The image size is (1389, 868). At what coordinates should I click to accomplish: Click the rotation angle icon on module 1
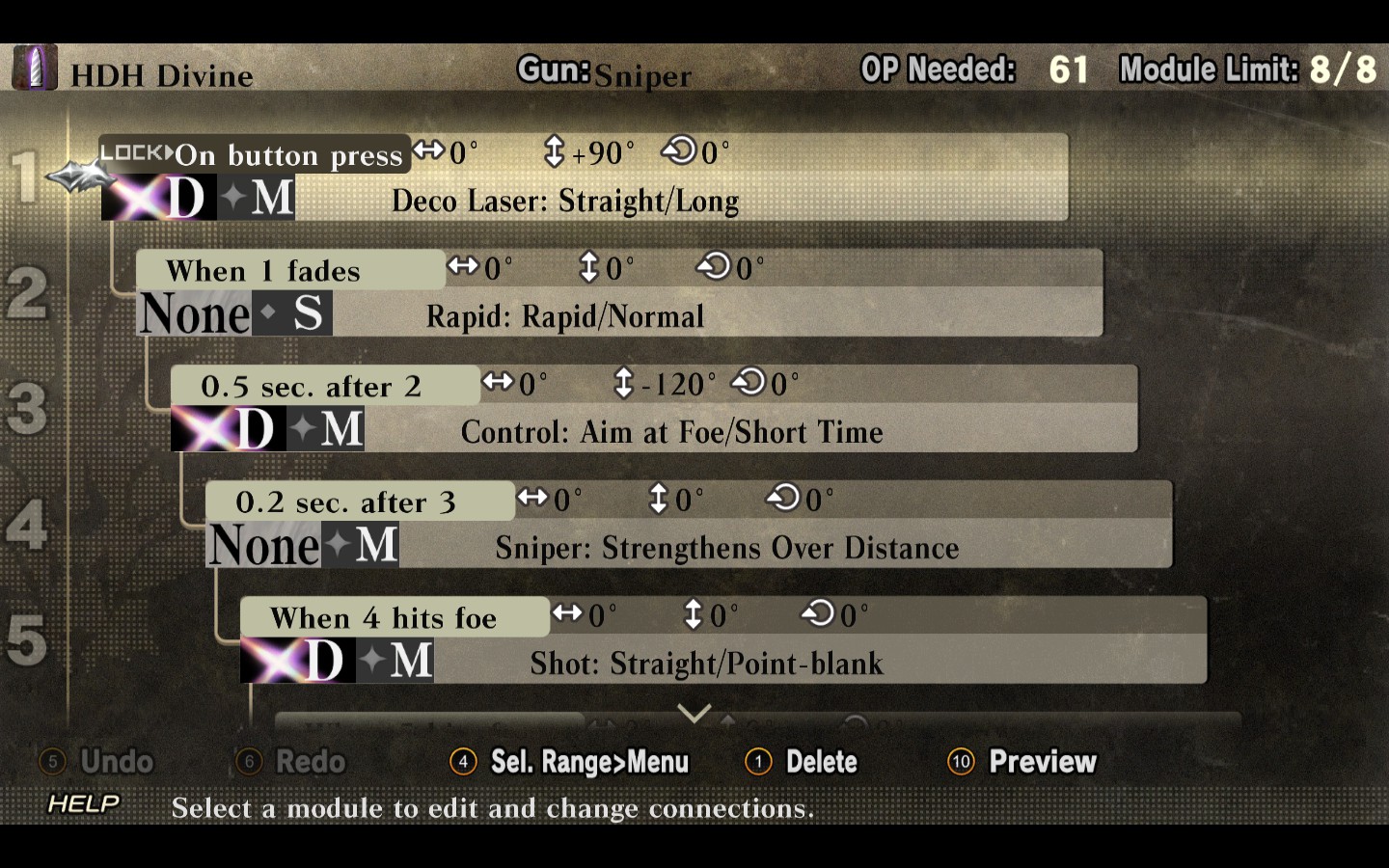pos(680,151)
